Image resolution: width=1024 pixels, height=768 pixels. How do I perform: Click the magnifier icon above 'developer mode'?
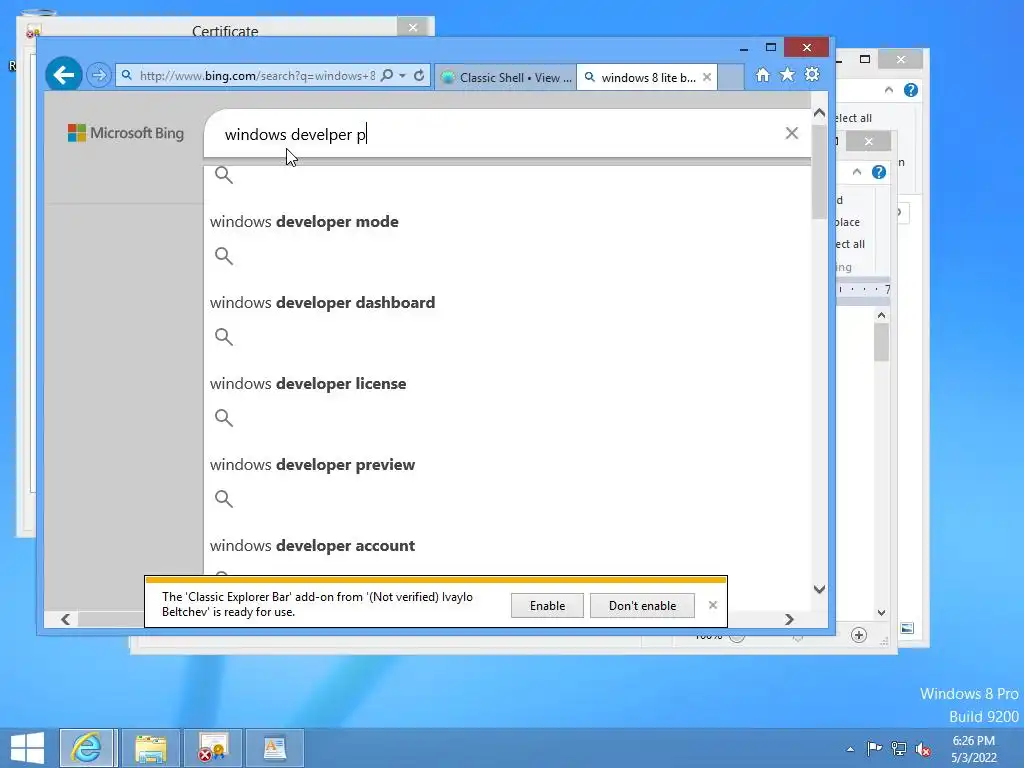224,175
